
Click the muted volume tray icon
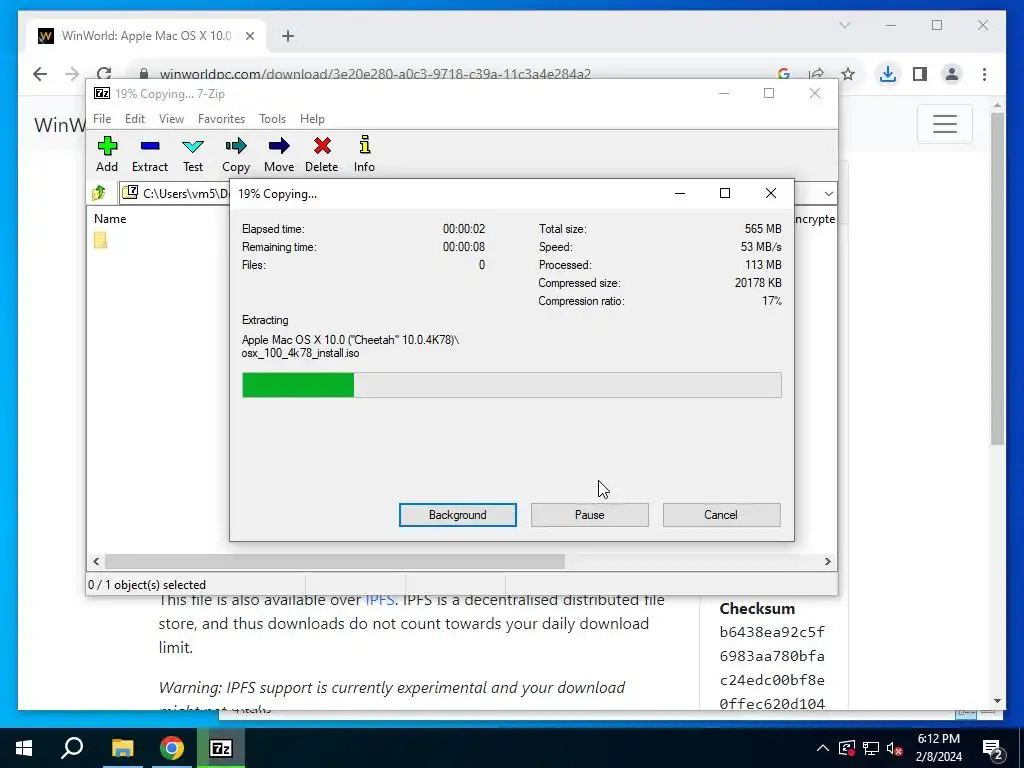coord(895,748)
